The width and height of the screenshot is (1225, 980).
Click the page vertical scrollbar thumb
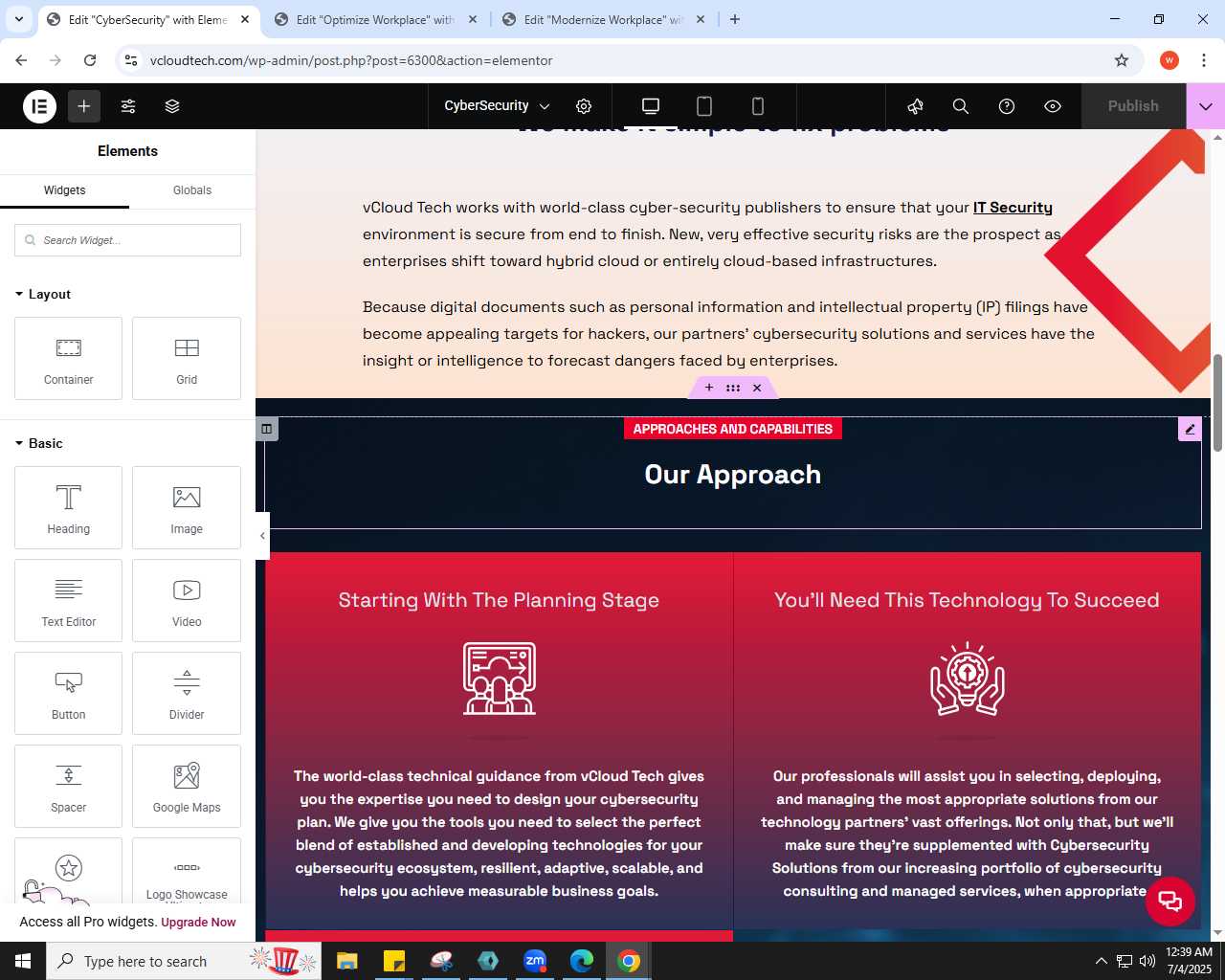click(1217, 403)
